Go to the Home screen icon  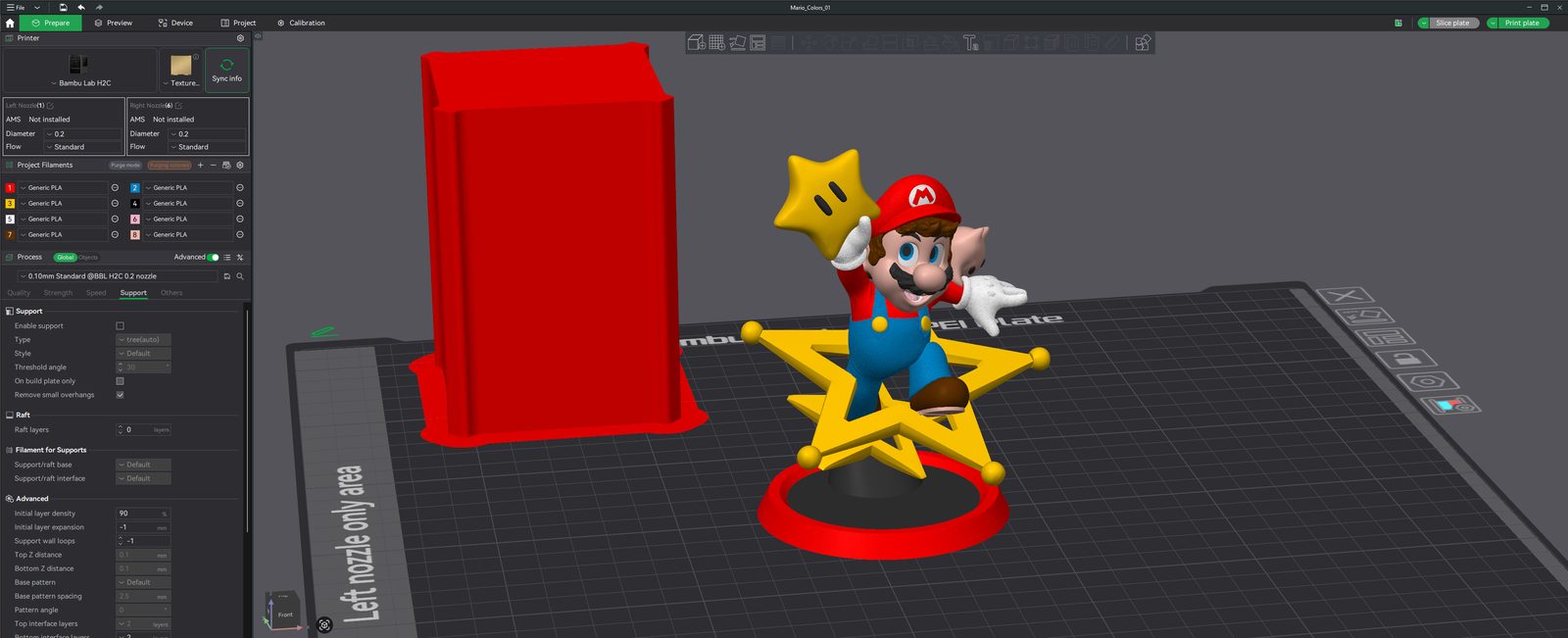point(10,23)
